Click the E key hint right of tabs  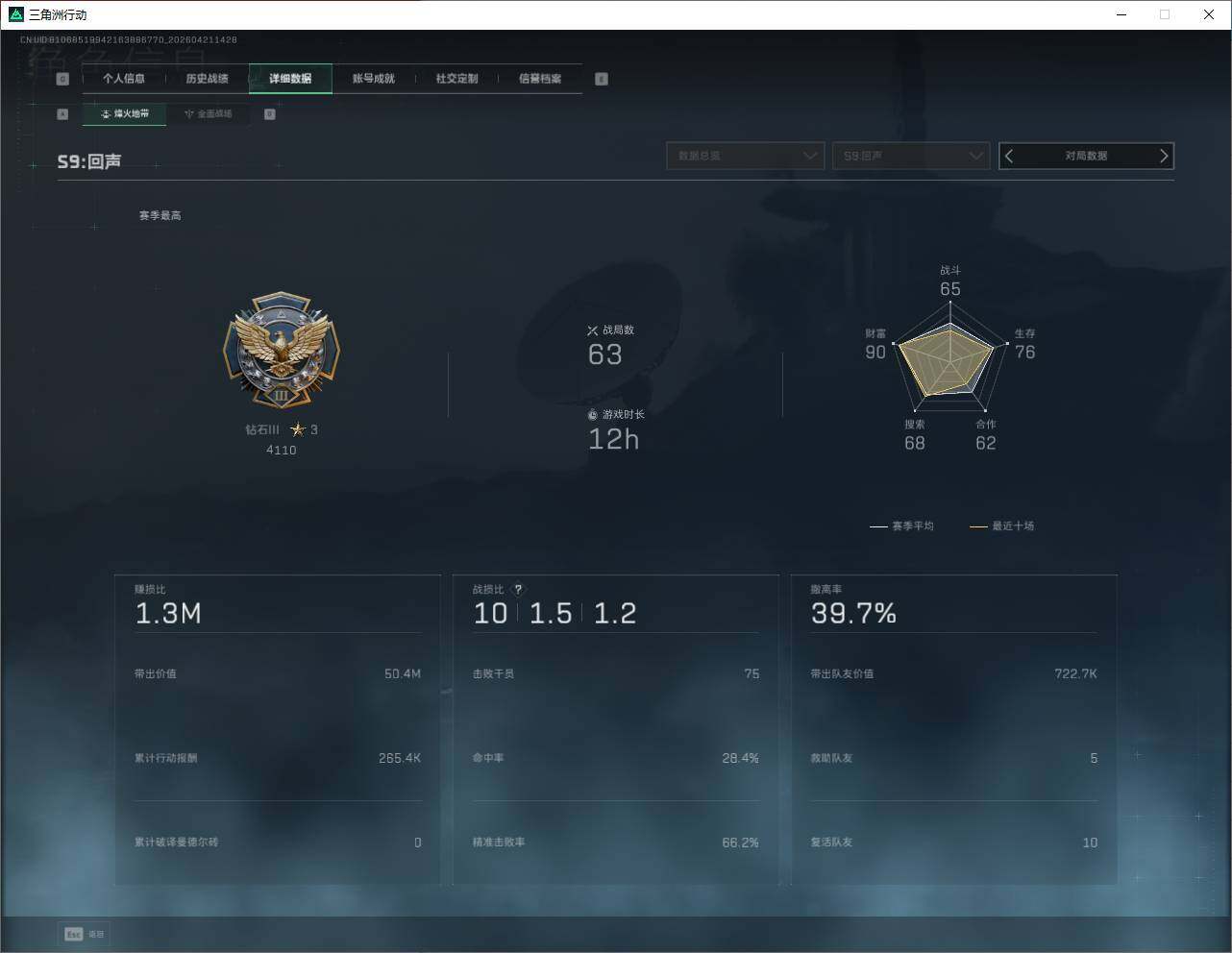602,79
